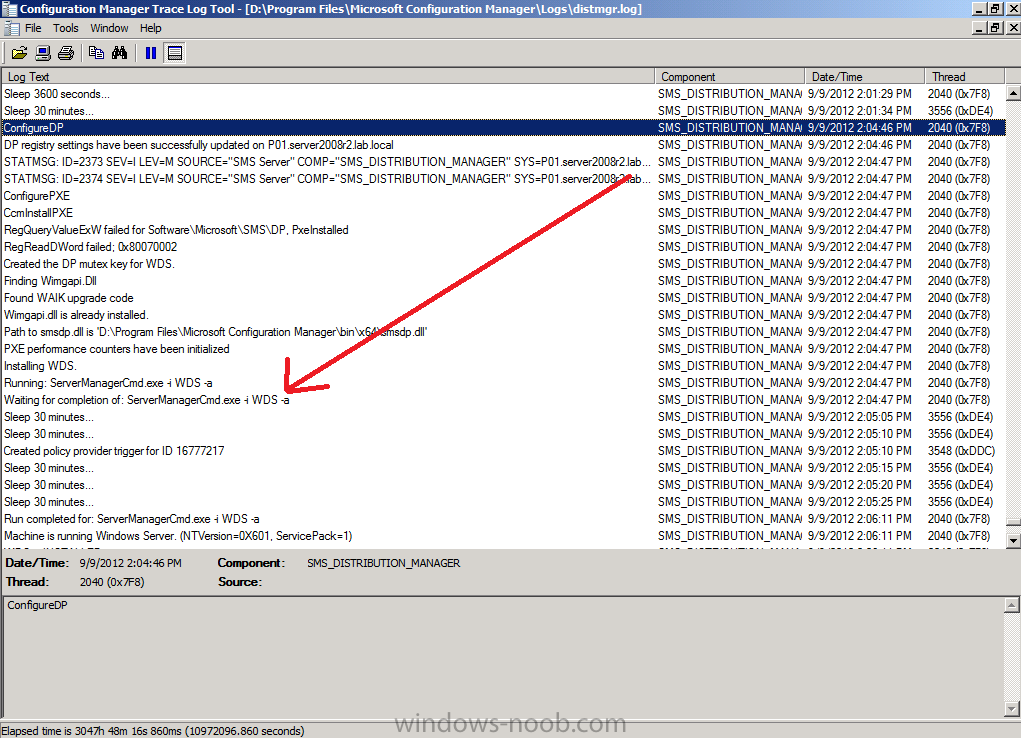Select 'RegReadDWord failed; 0x80070002' row
The width and height of the screenshot is (1021, 738).
[x=503, y=247]
